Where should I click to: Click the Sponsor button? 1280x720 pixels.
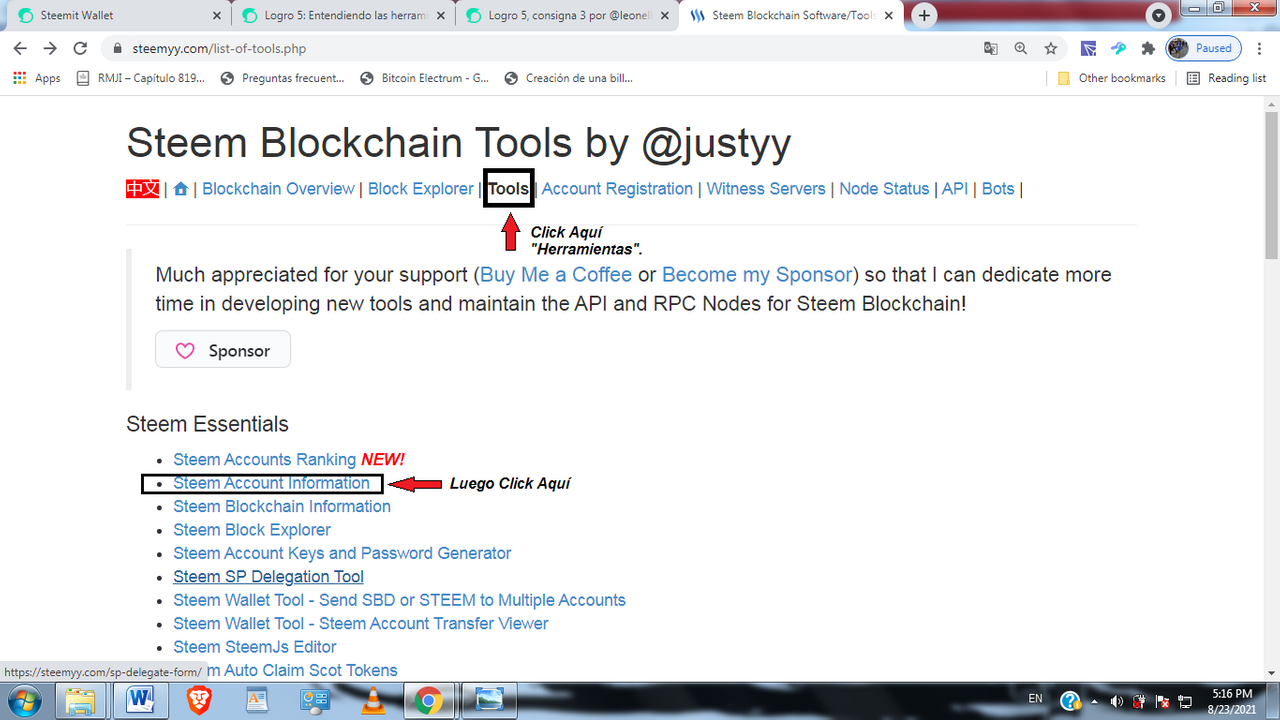click(223, 350)
